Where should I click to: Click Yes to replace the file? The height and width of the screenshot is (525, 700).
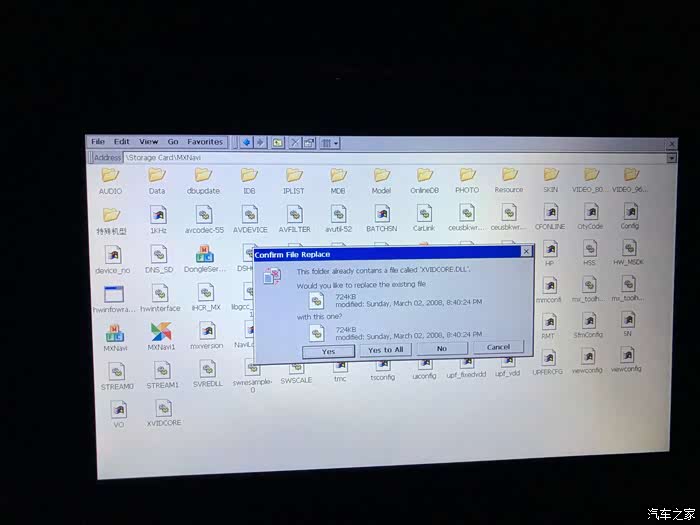tap(329, 351)
